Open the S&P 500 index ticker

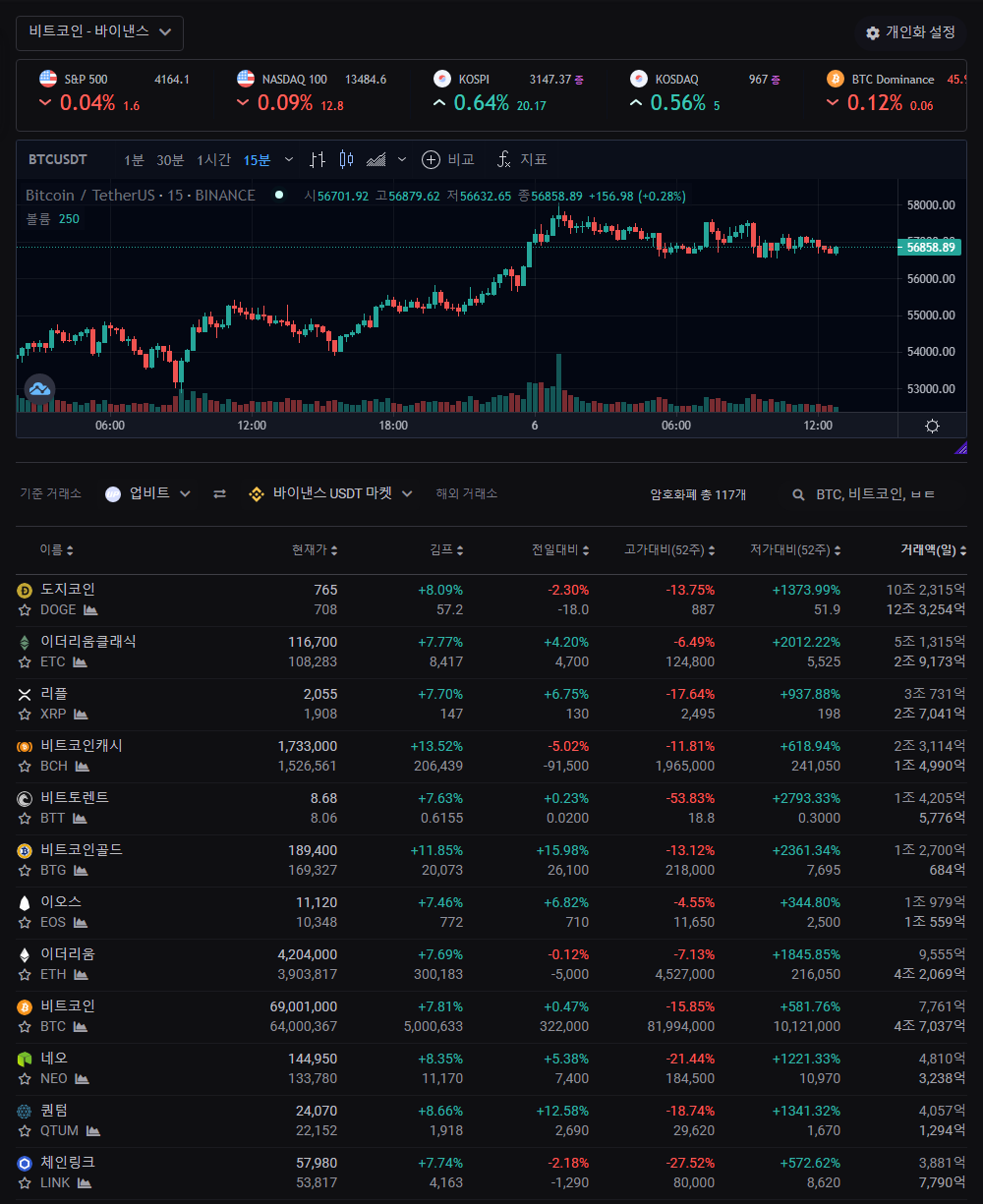tap(116, 91)
